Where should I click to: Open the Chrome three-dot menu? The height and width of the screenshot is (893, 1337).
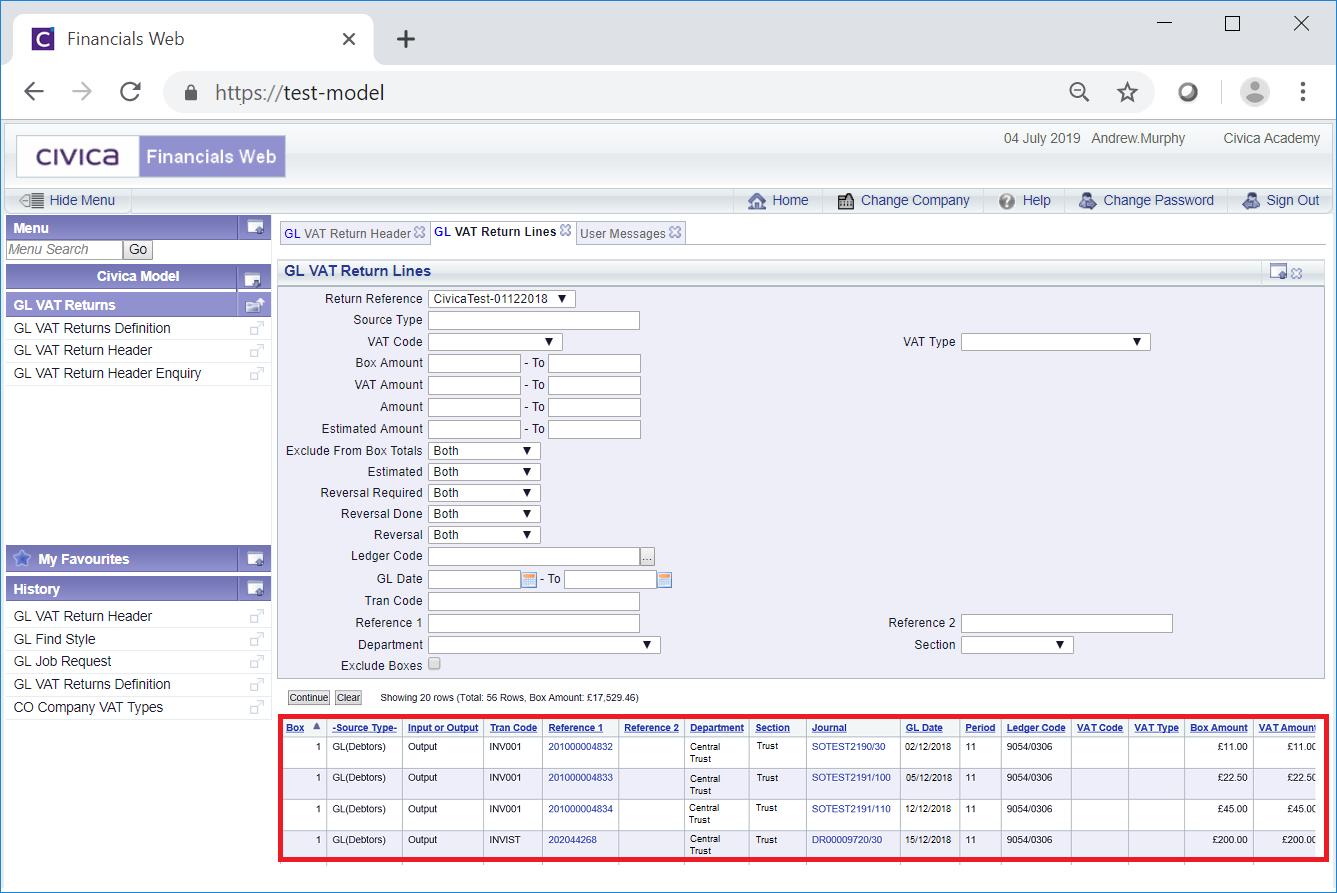[1302, 92]
